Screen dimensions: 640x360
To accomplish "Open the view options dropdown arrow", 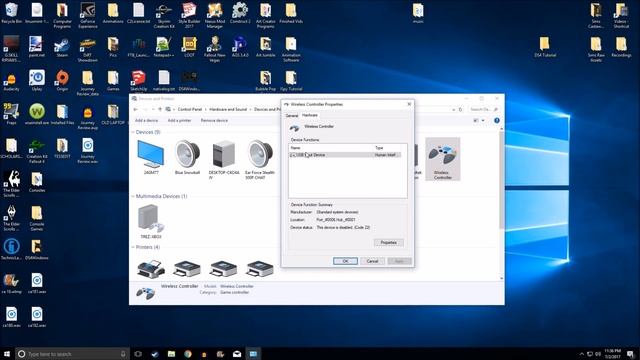I will (483, 120).
